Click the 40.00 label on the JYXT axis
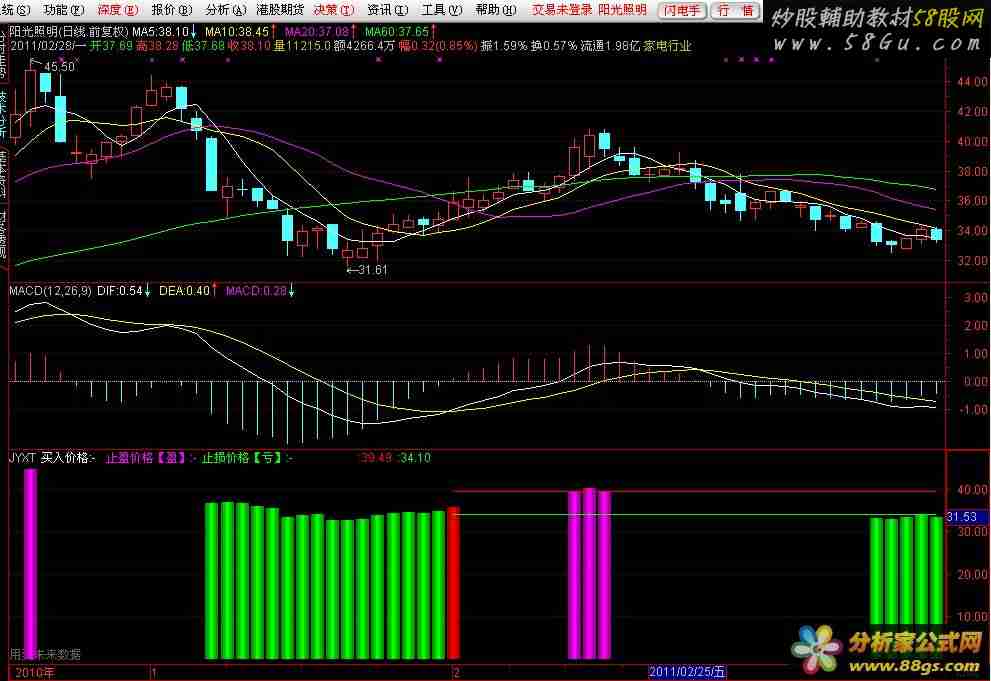 972,490
